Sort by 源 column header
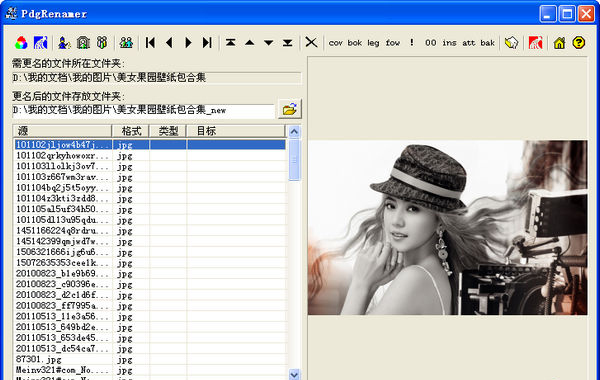The height and width of the screenshot is (380, 600). point(62,131)
